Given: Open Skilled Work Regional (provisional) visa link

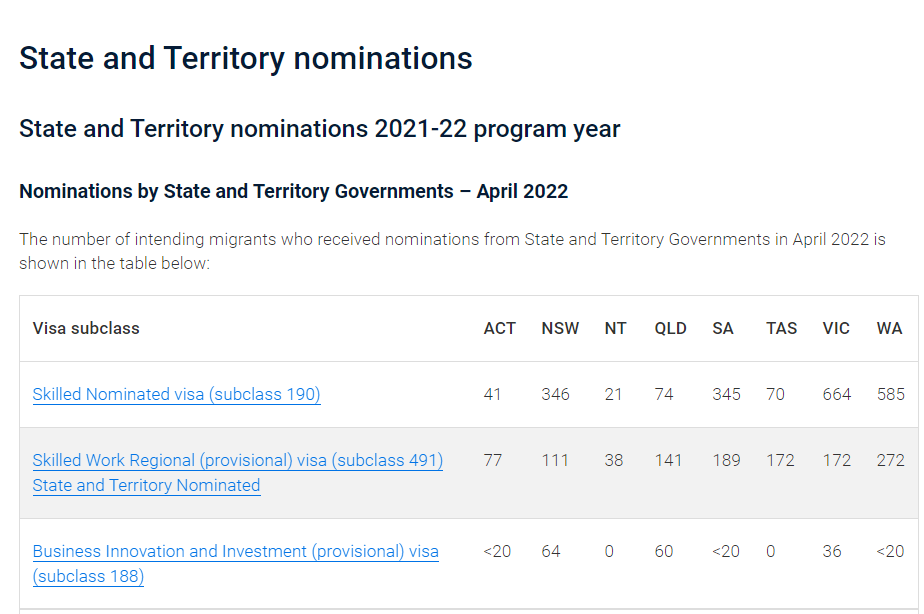Looking at the screenshot, I should (x=237, y=473).
